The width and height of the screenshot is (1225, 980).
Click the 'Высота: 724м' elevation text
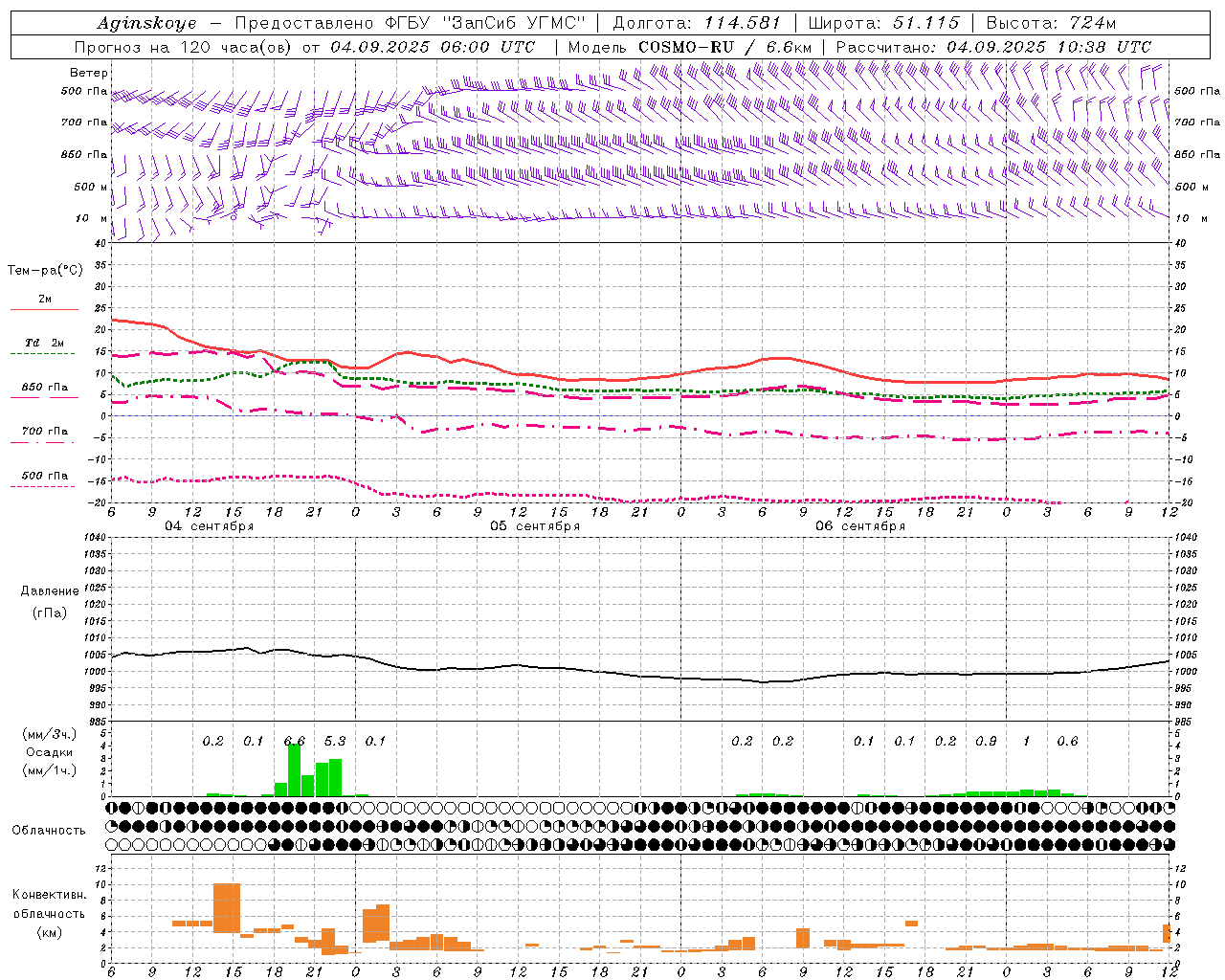tap(1051, 23)
